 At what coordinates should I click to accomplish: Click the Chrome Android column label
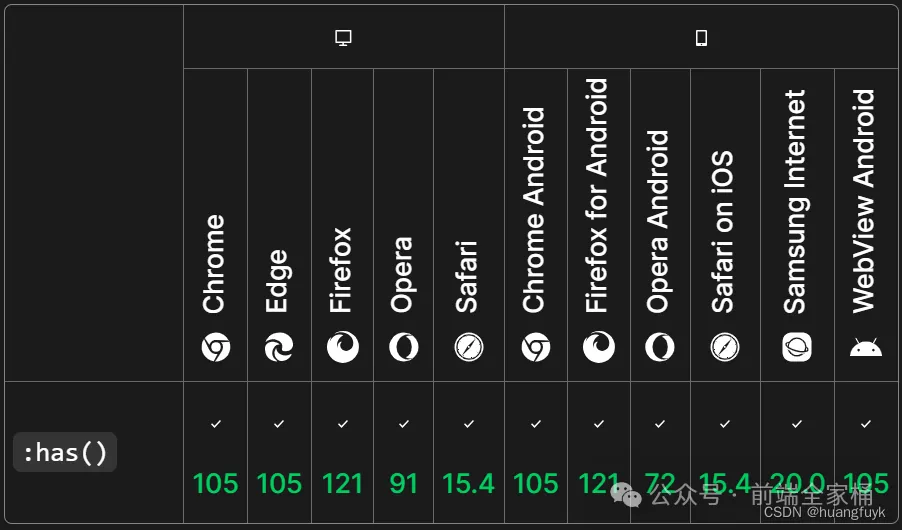(x=535, y=210)
